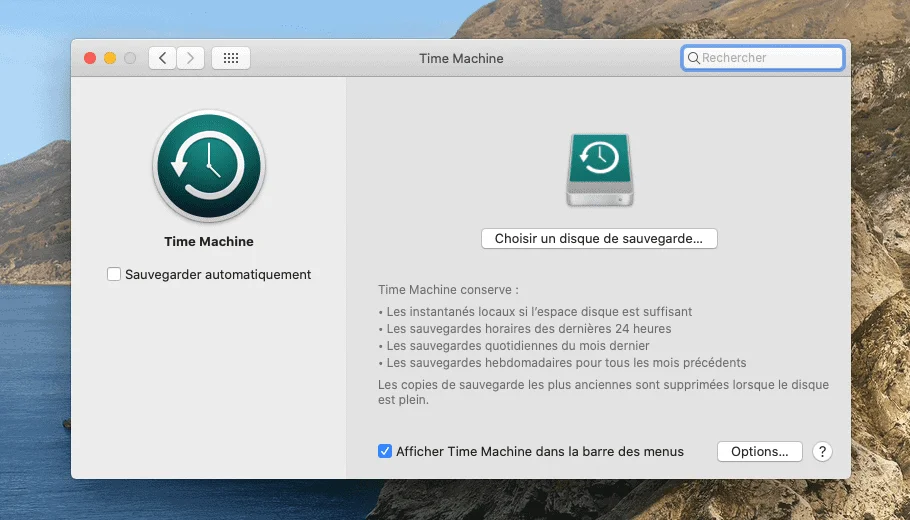
Task: Click the Time Machine window title
Action: click(461, 58)
